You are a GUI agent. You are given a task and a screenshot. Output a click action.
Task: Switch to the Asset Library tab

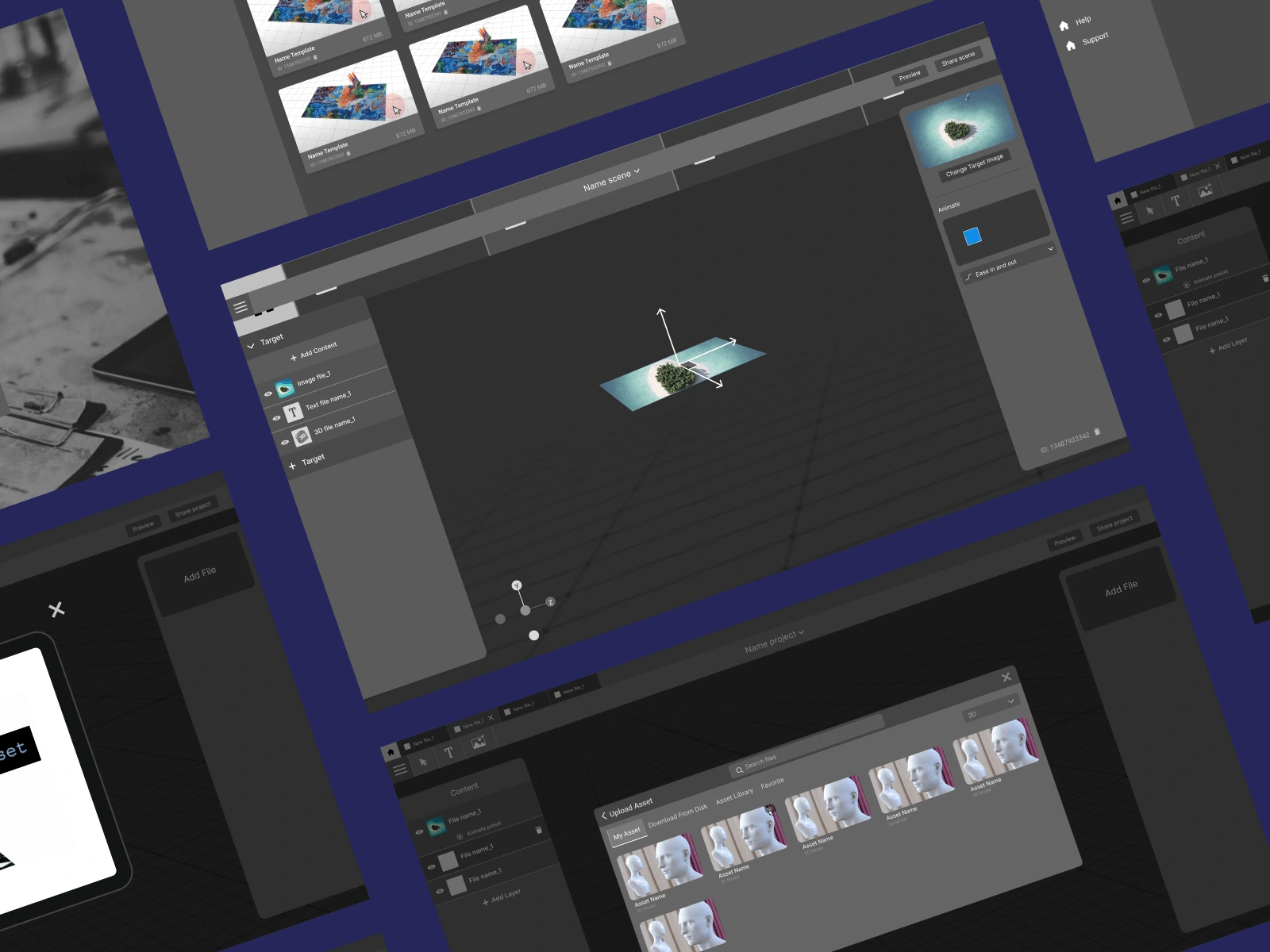pos(734,797)
